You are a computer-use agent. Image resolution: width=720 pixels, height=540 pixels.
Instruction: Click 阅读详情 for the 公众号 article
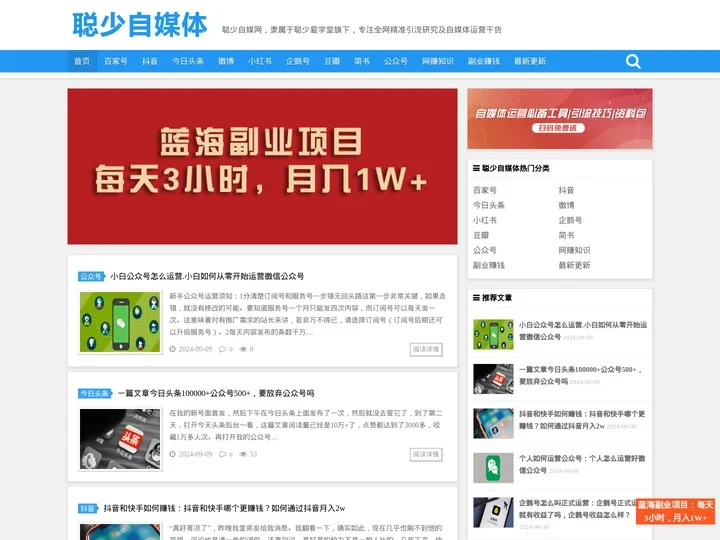pos(426,349)
